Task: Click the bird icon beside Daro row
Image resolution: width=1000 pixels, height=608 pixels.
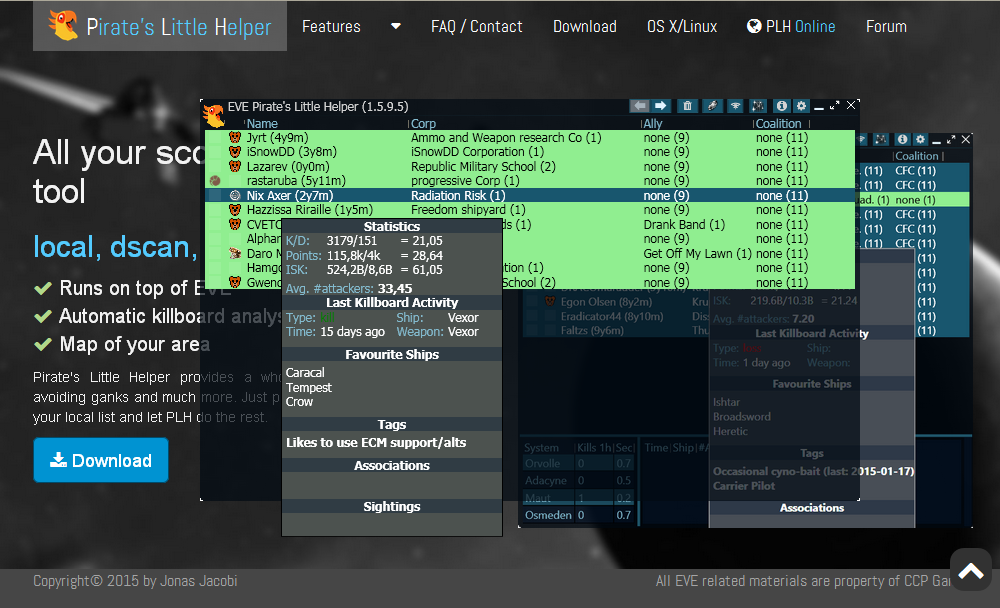Action: click(x=235, y=253)
